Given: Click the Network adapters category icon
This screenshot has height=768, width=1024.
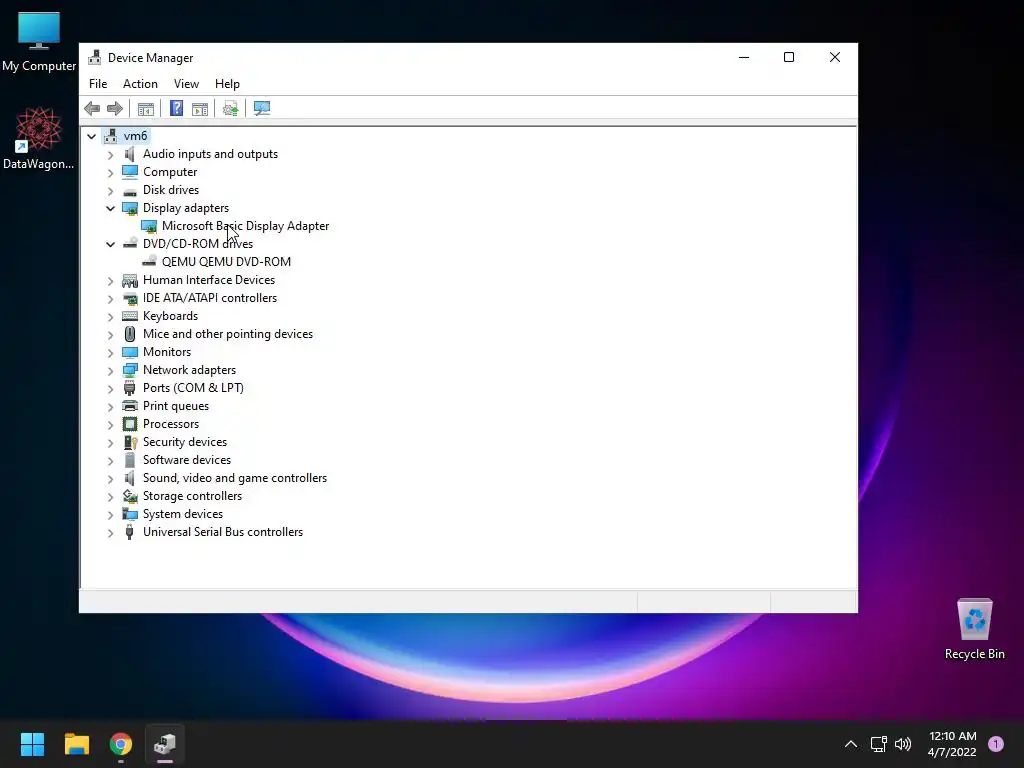Looking at the screenshot, I should tap(130, 370).
